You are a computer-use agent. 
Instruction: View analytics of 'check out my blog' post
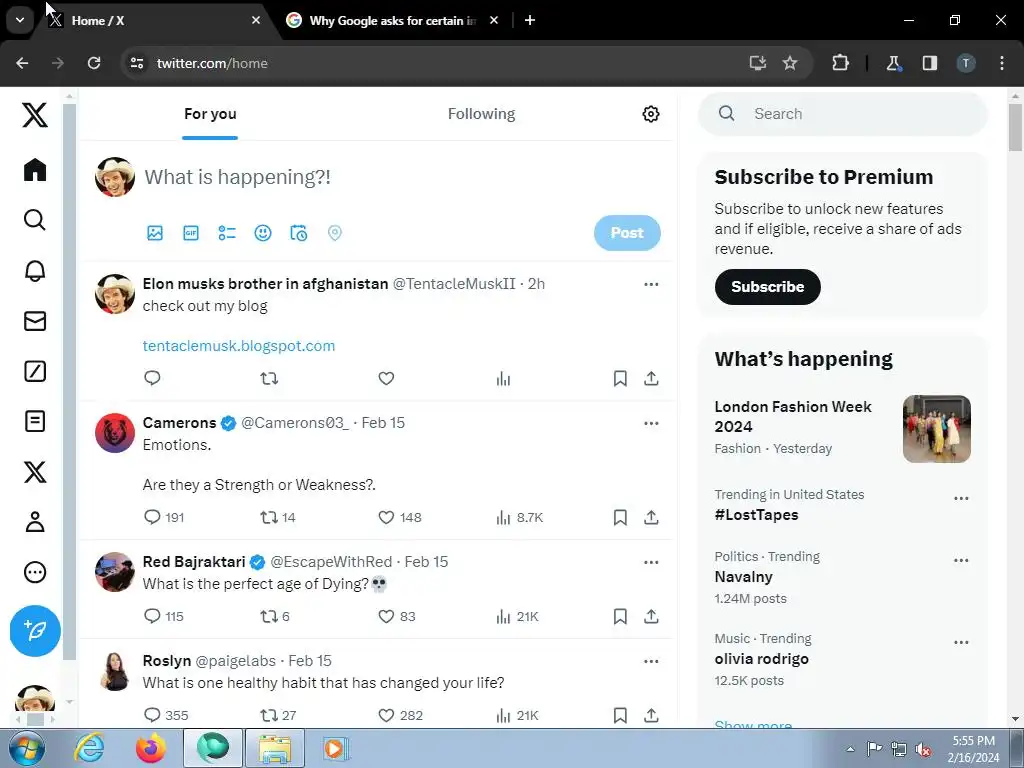click(503, 378)
